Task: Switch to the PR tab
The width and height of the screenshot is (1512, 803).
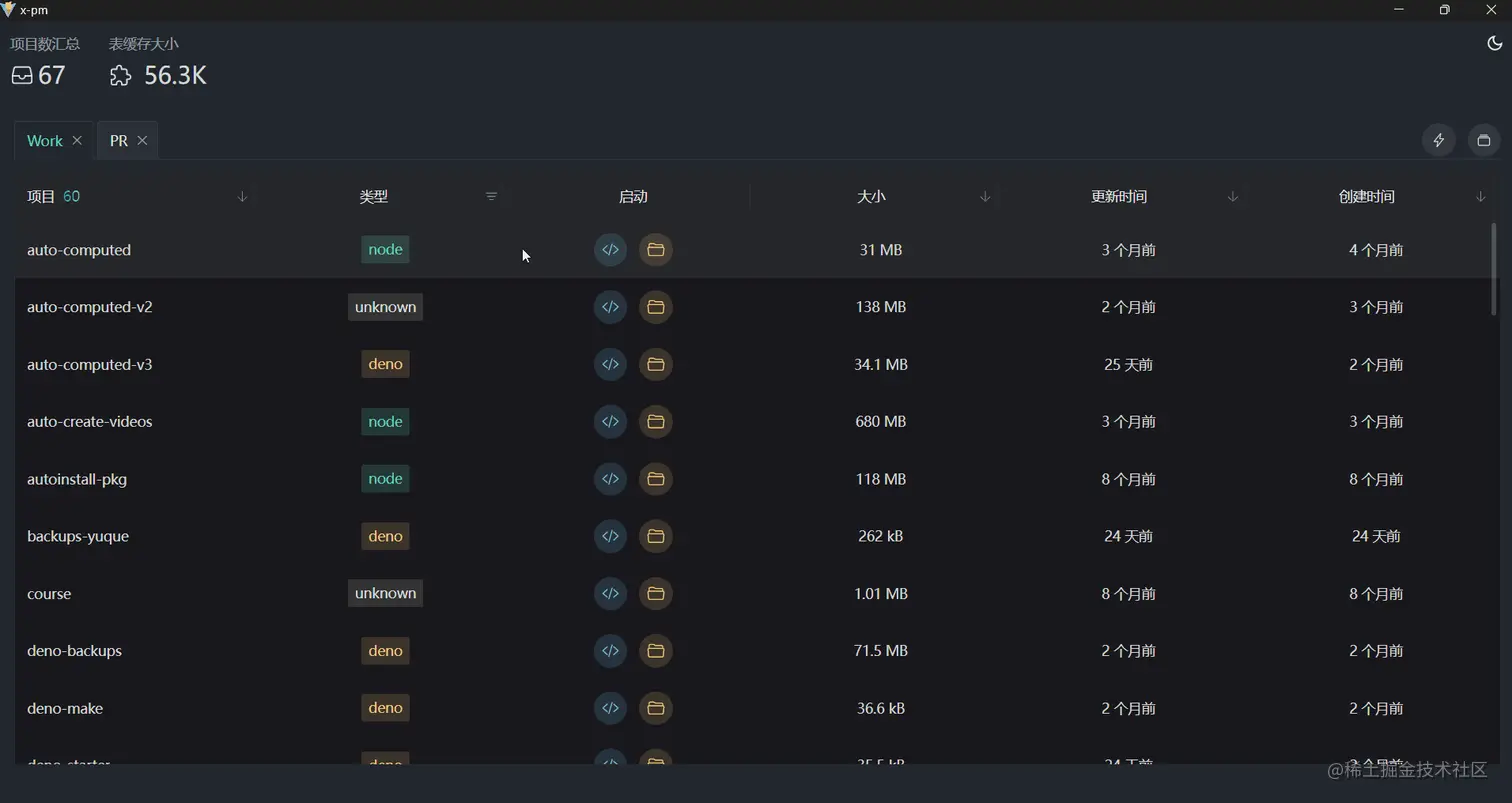Action: (119, 141)
